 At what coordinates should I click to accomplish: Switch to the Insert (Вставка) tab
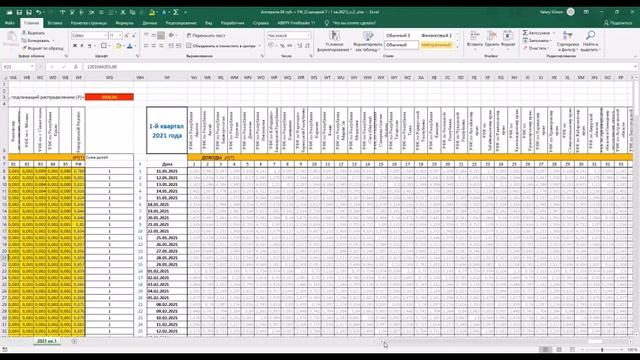(x=55, y=23)
